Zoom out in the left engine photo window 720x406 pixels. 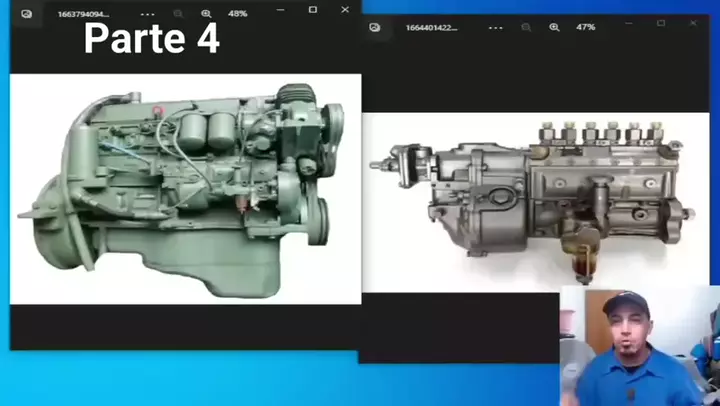(x=178, y=14)
